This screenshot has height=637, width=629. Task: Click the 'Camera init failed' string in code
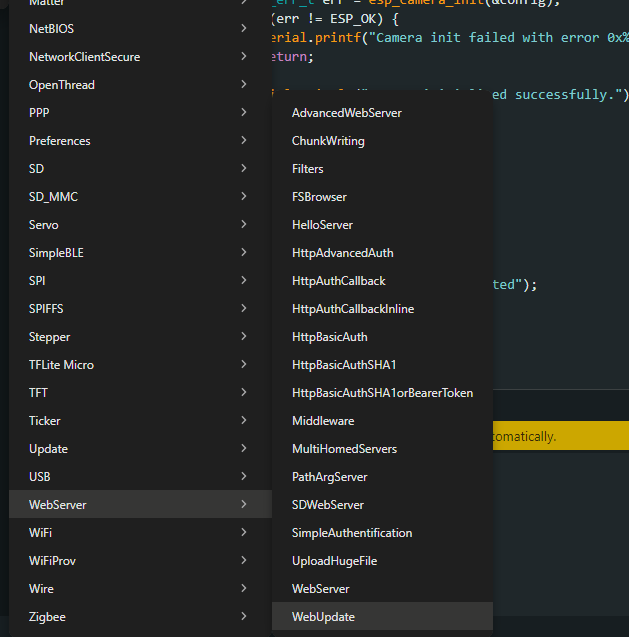click(x=499, y=37)
